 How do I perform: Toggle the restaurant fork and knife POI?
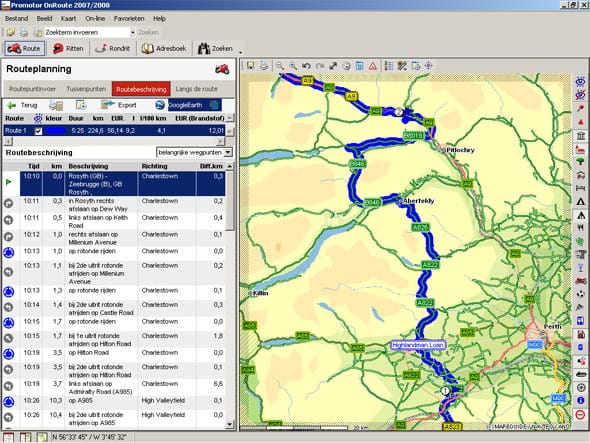tap(581, 228)
